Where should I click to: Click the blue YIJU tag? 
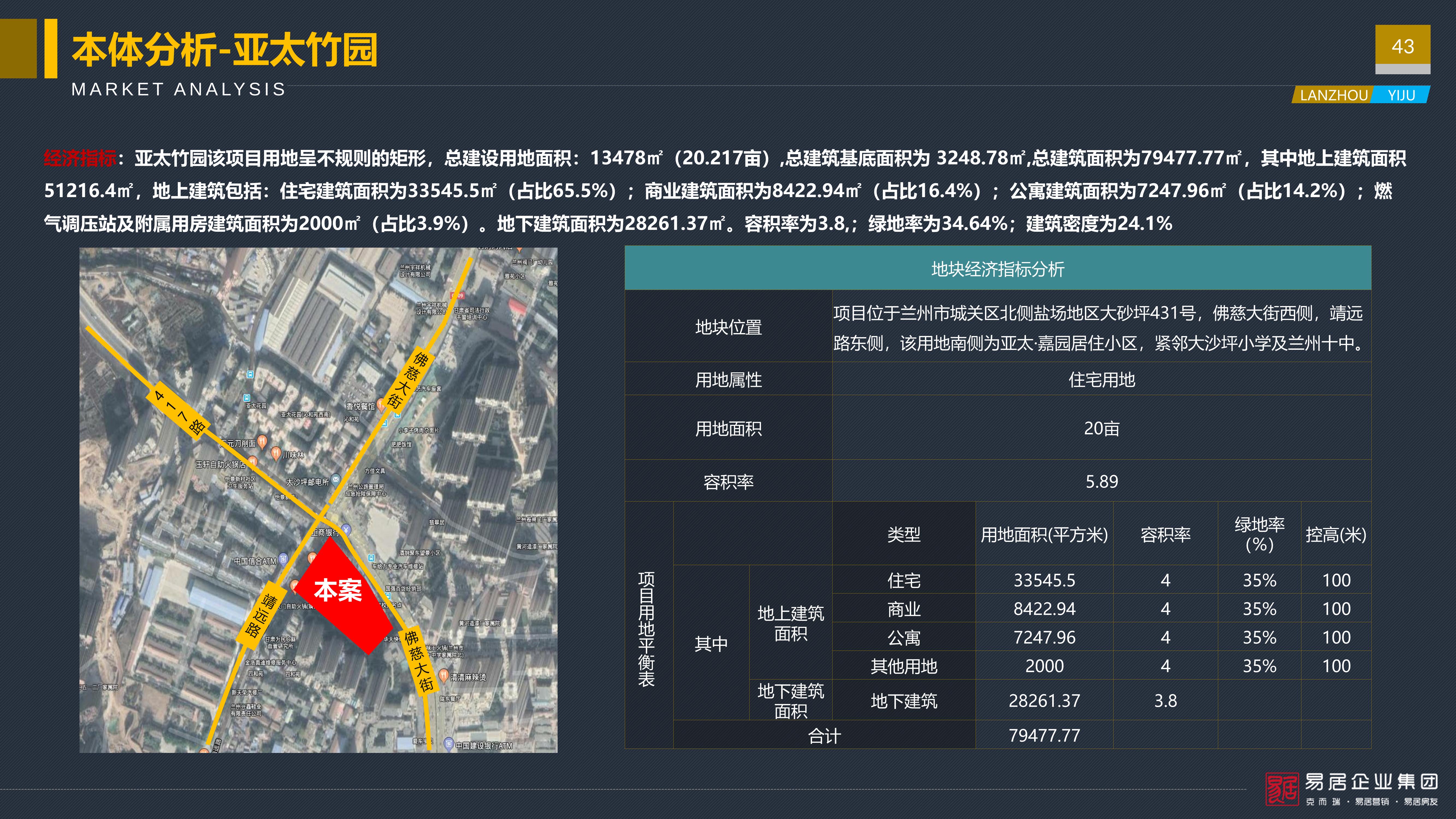[x=1401, y=95]
